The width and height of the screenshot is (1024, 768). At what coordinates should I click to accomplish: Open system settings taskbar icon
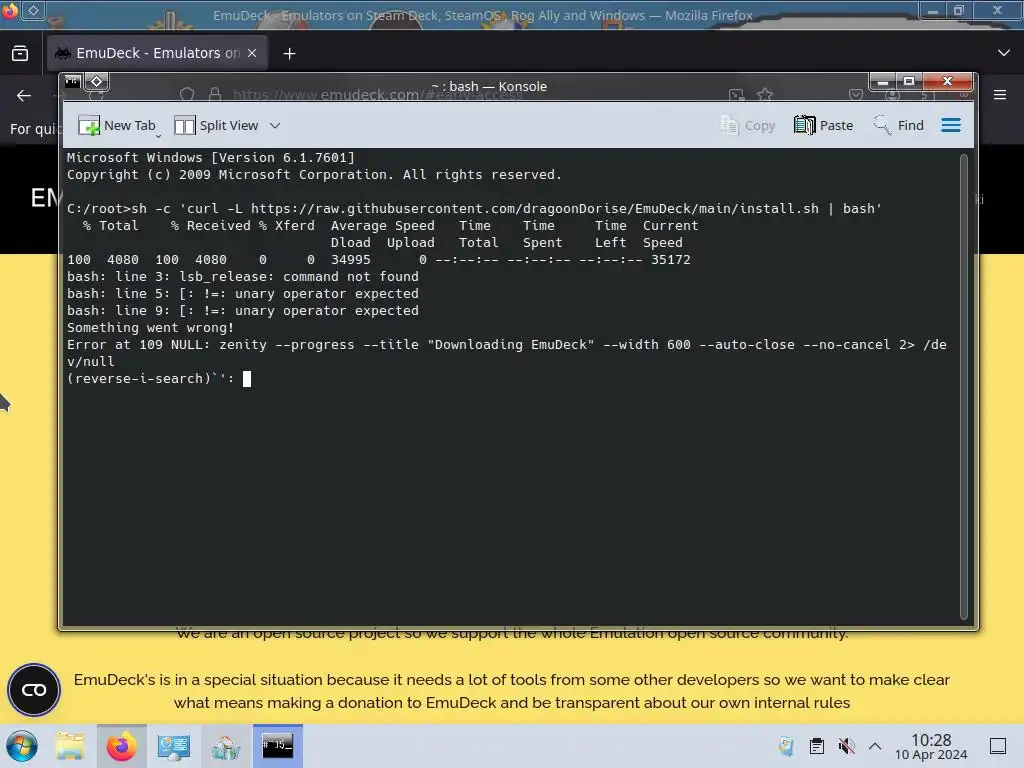173,746
